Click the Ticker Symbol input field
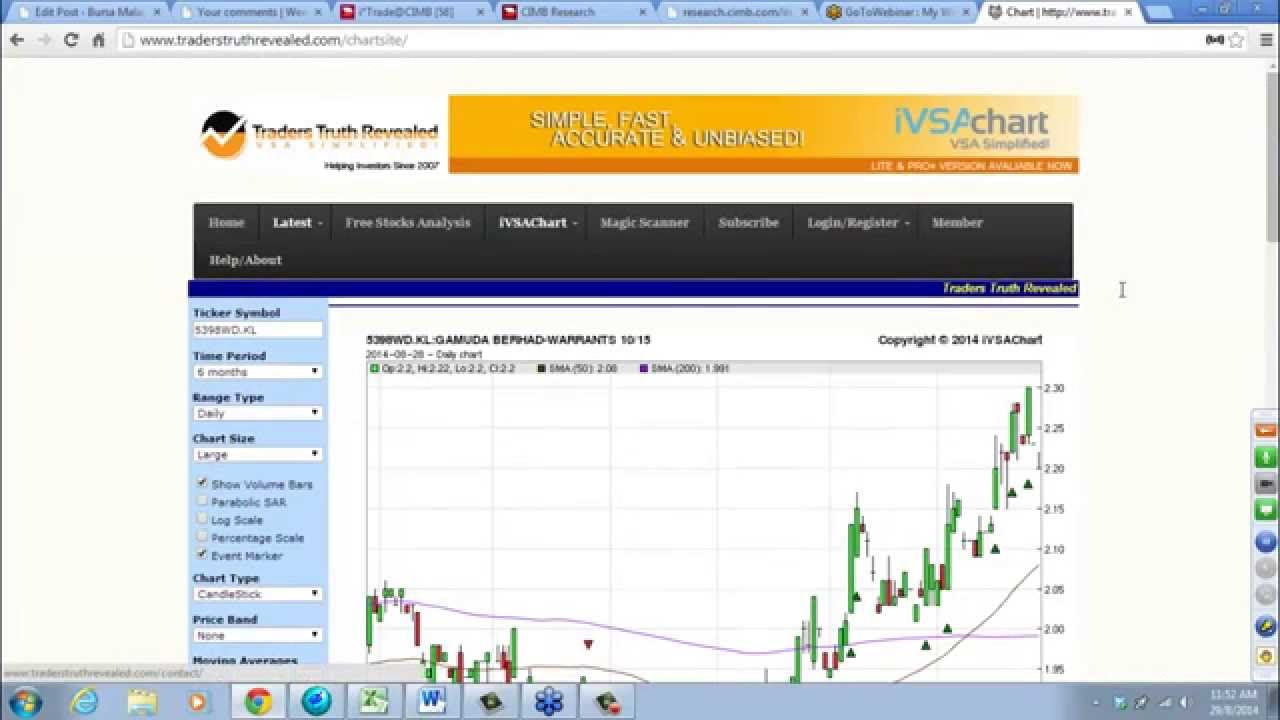This screenshot has height=720, width=1280. (257, 329)
